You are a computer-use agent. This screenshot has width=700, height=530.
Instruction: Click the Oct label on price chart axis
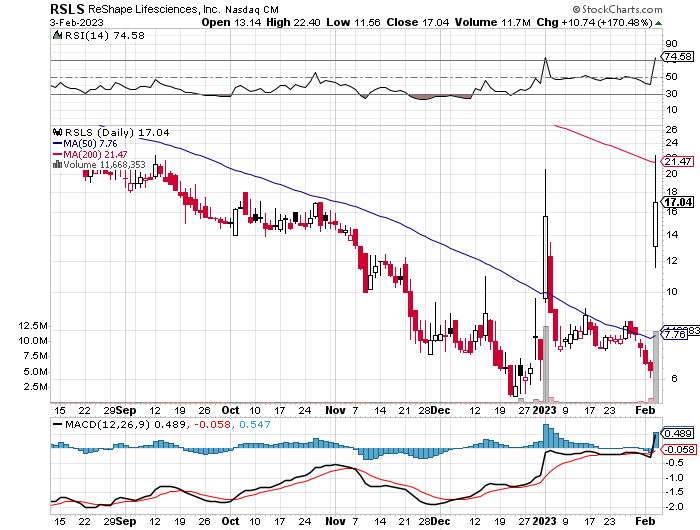point(230,410)
